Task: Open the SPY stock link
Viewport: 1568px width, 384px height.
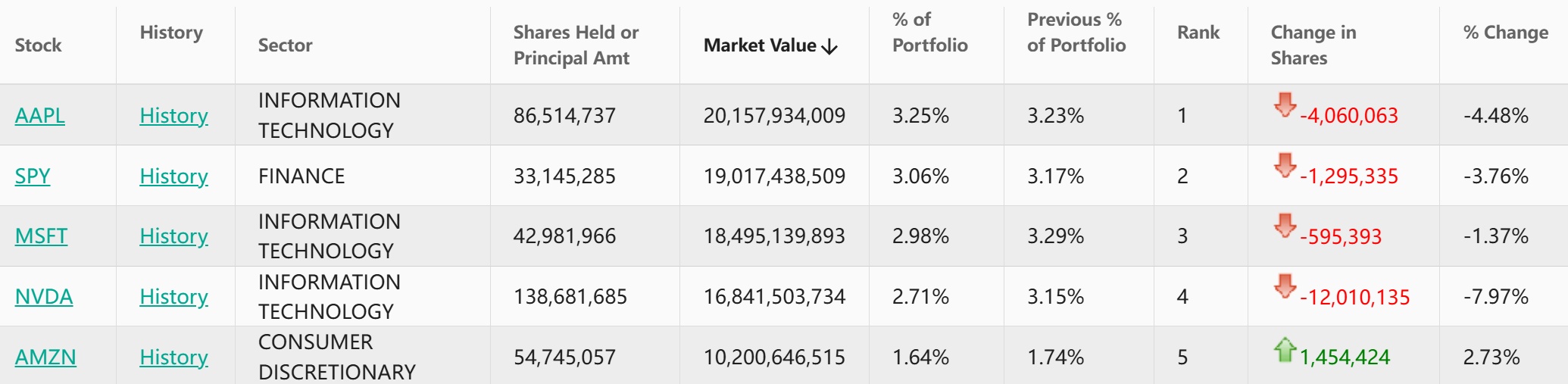Action: (33, 176)
